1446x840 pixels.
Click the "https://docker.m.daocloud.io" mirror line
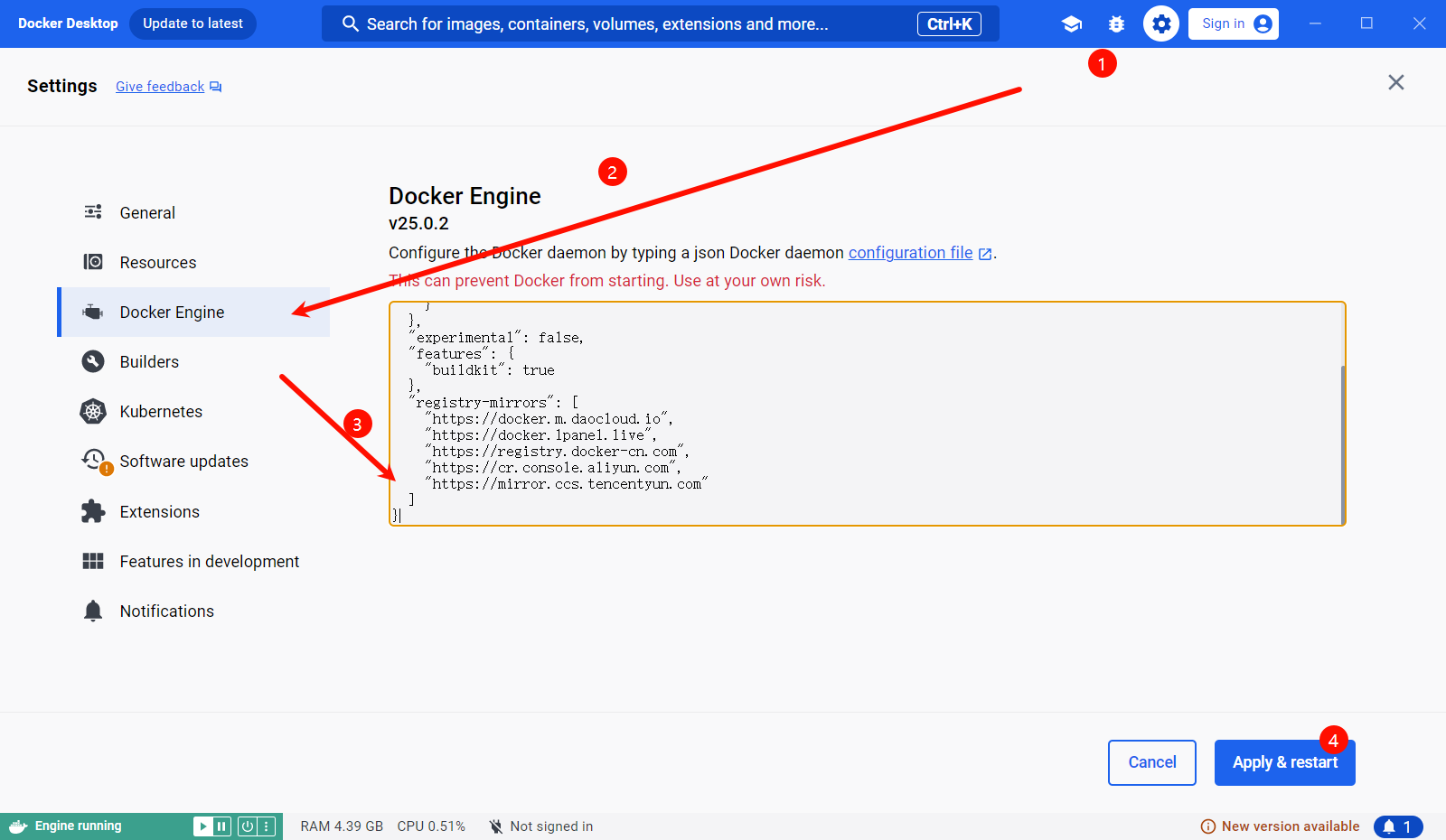pos(549,419)
